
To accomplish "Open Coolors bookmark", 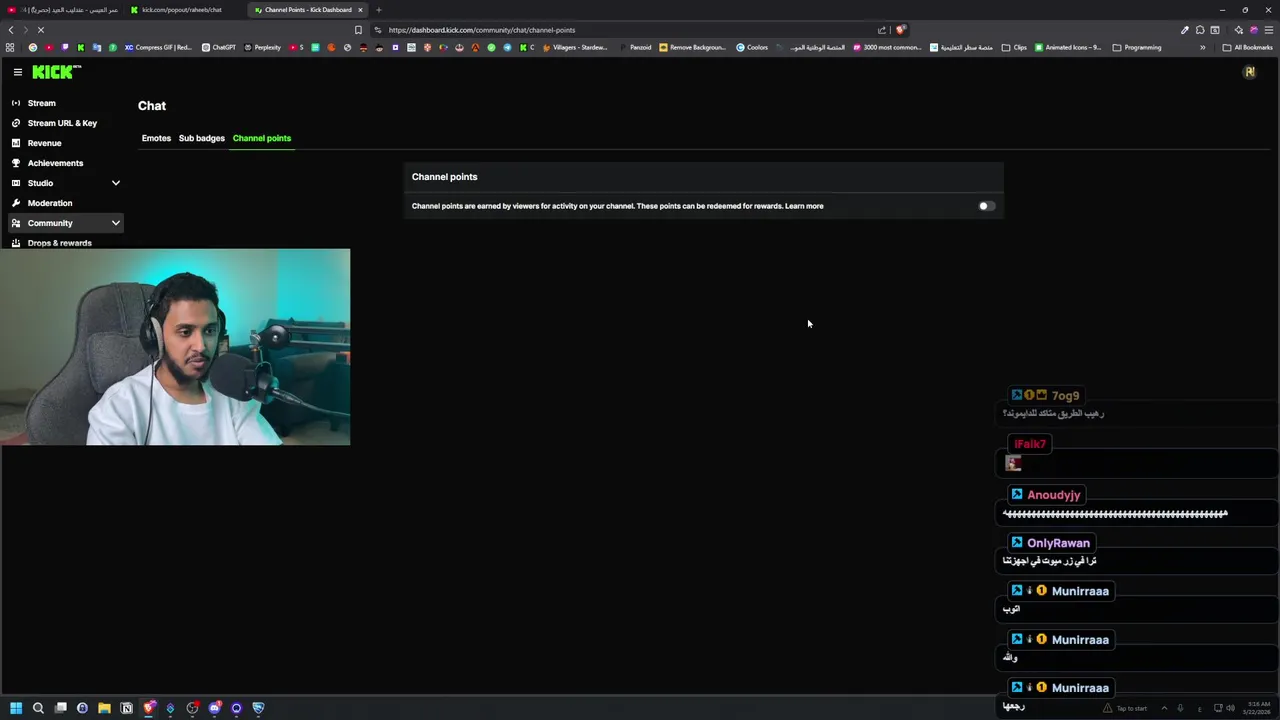I will point(752,47).
